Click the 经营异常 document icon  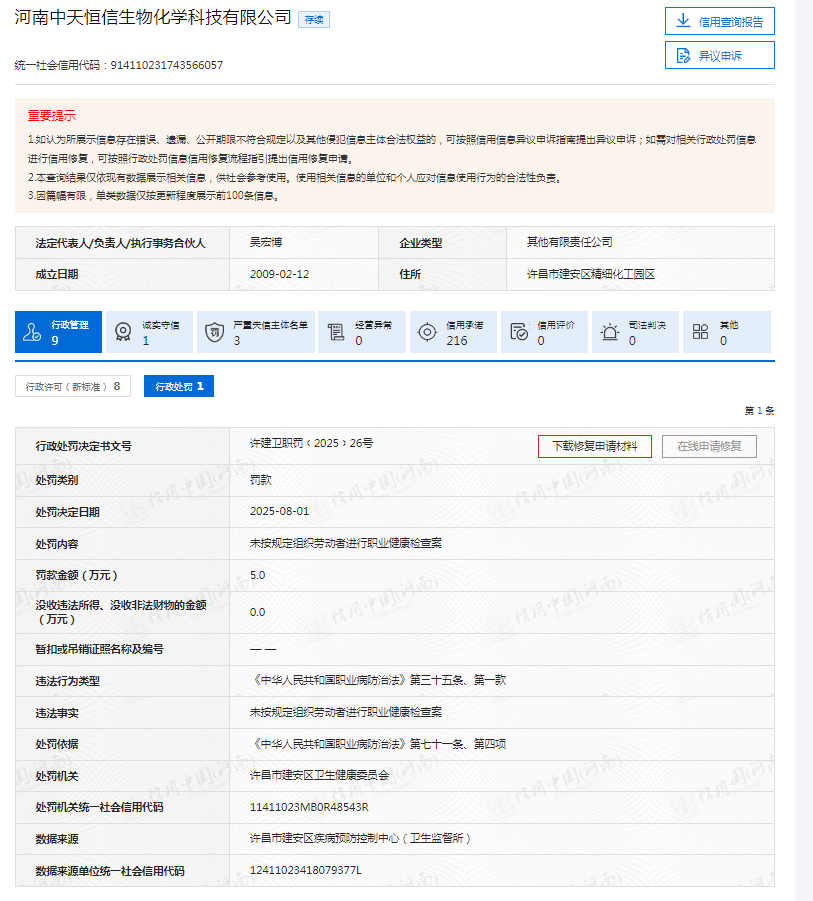(336, 332)
